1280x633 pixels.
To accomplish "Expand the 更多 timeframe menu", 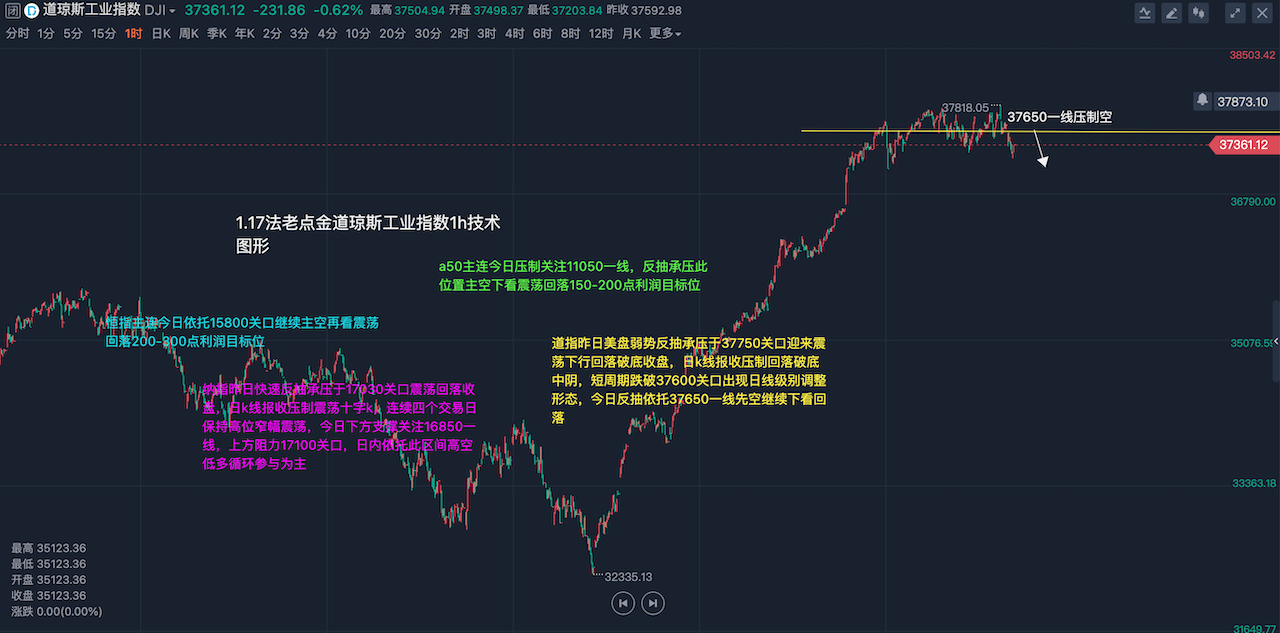I will (665, 34).
